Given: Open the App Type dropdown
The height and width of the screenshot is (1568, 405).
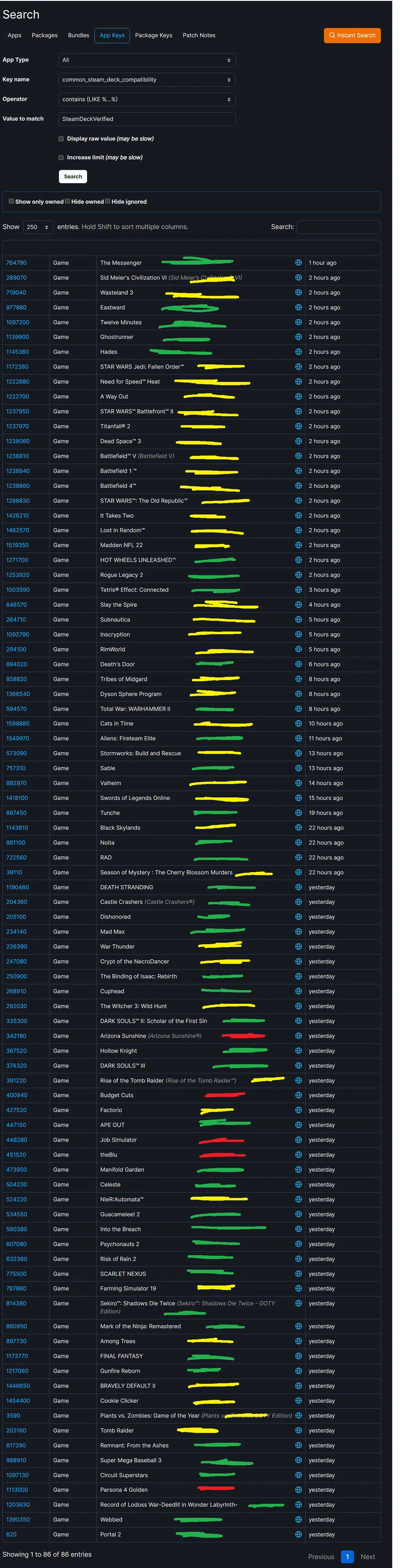Looking at the screenshot, I should click(147, 59).
